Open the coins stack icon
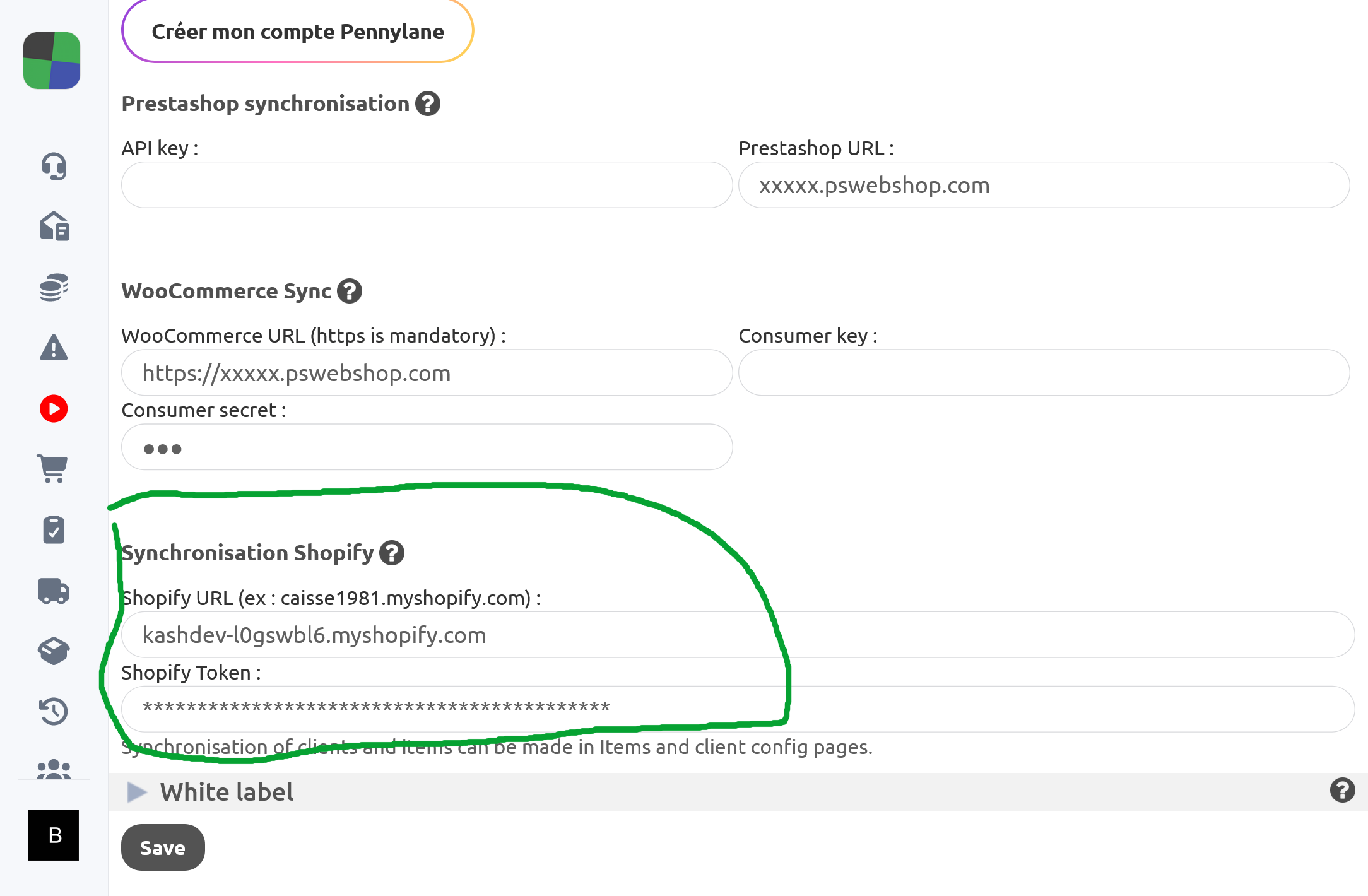Screen dimensions: 1368x896 tap(54, 287)
